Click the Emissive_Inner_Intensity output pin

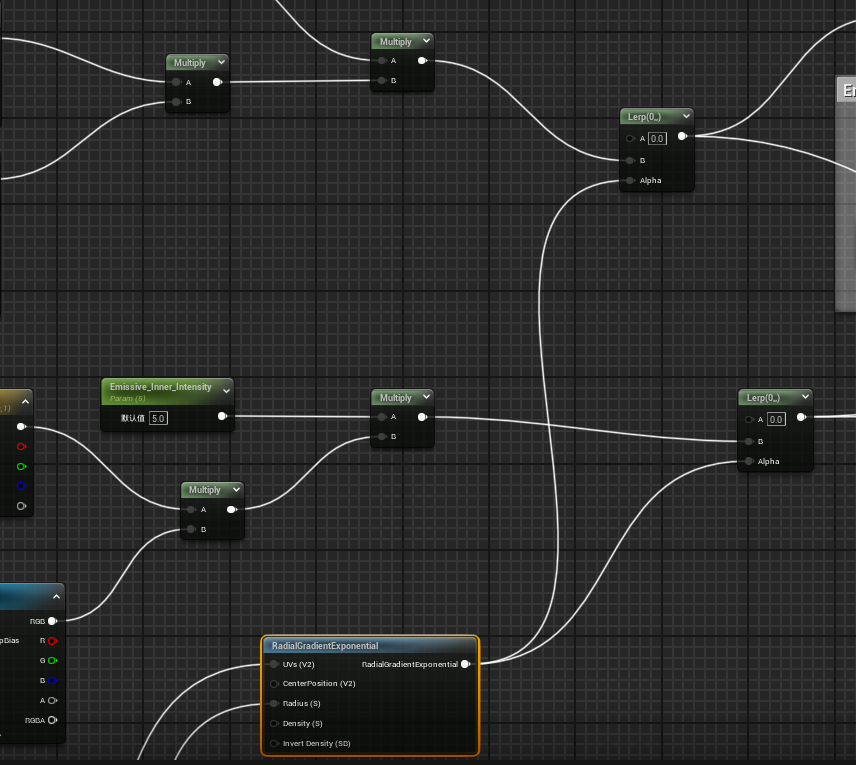pos(222,416)
